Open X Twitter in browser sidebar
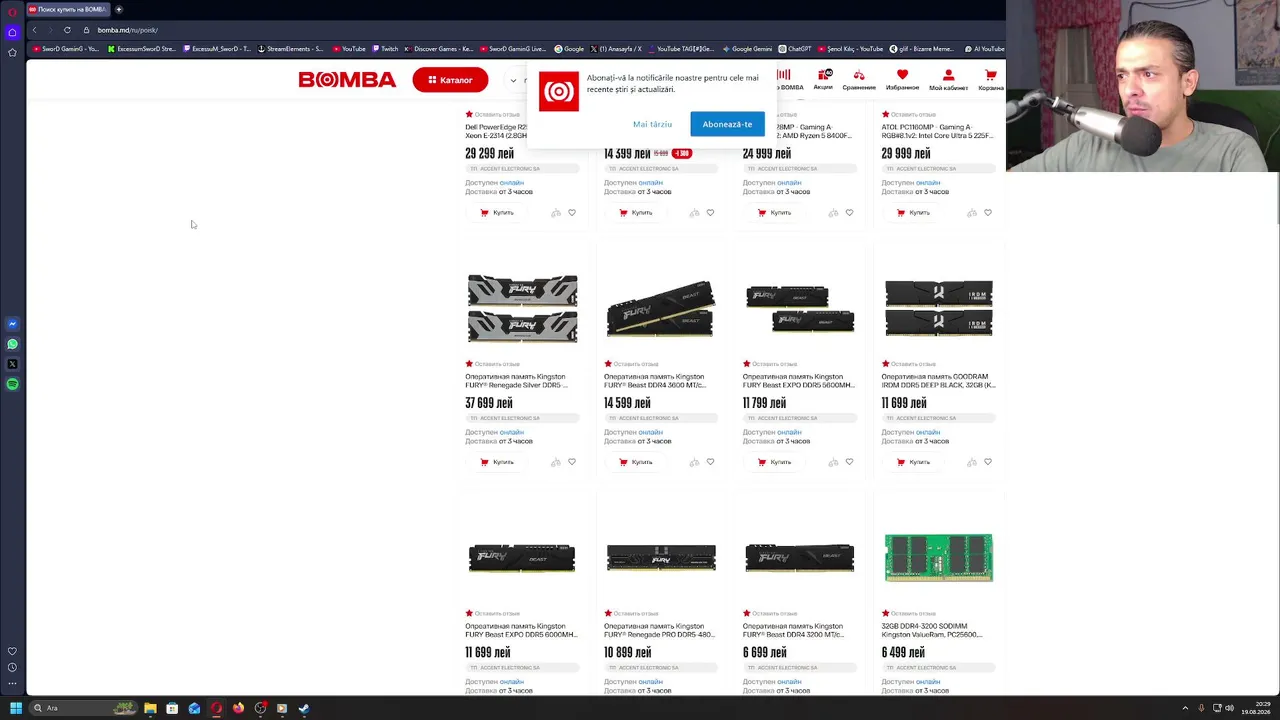 tap(12, 364)
